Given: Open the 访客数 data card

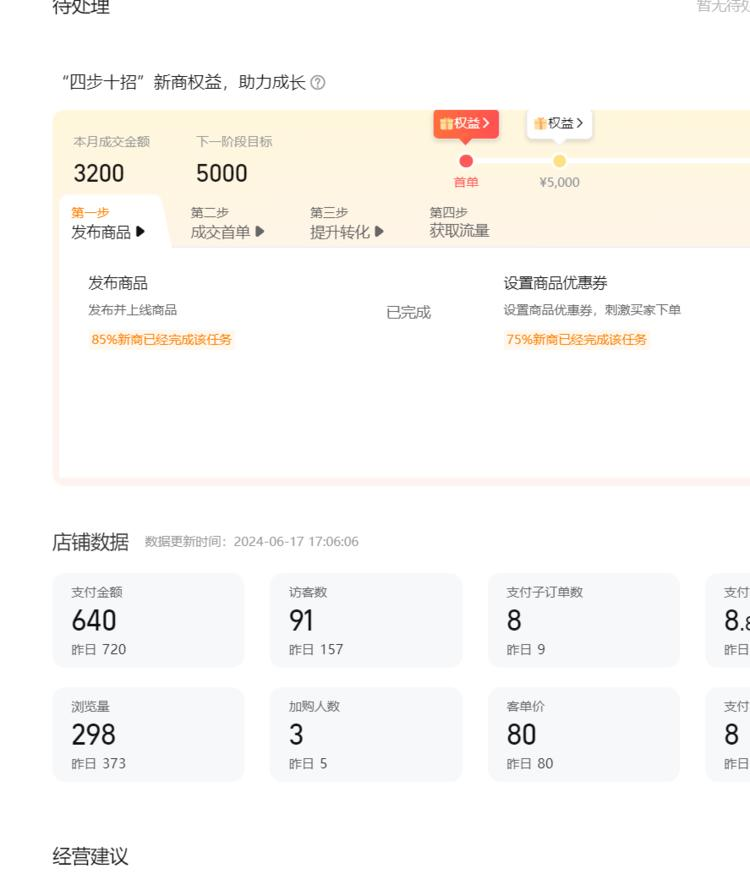Looking at the screenshot, I should [x=366, y=620].
